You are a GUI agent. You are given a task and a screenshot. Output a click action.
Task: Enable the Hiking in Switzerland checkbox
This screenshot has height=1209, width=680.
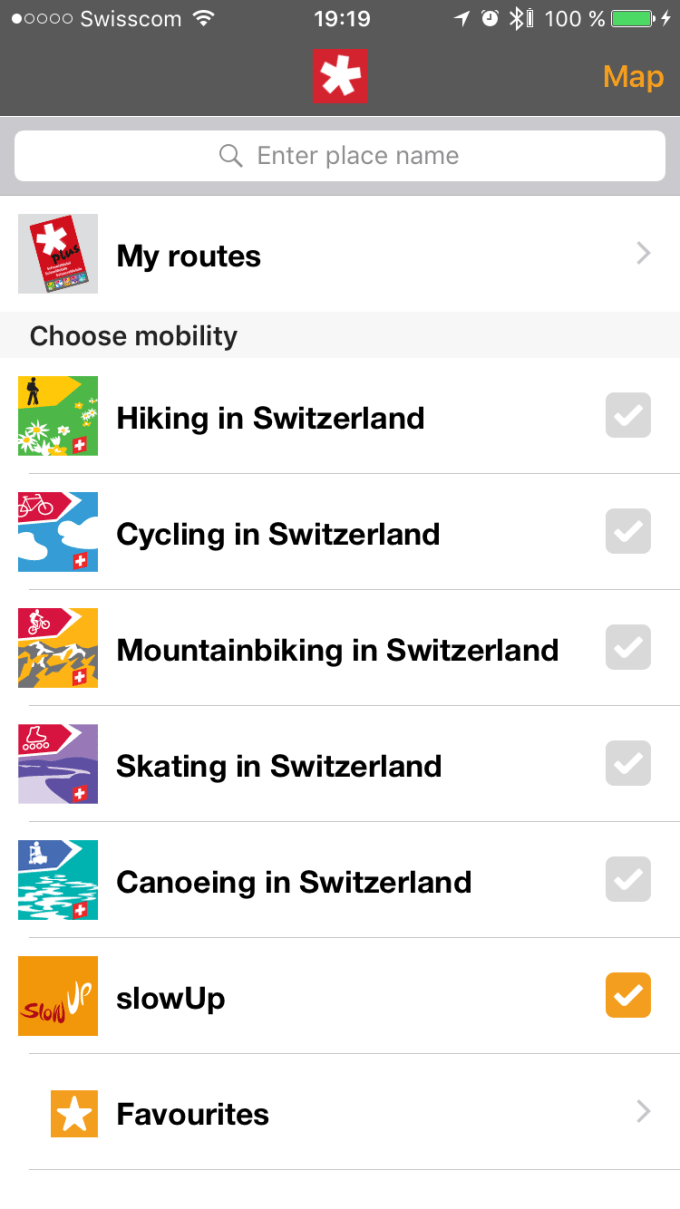pyautogui.click(x=628, y=416)
